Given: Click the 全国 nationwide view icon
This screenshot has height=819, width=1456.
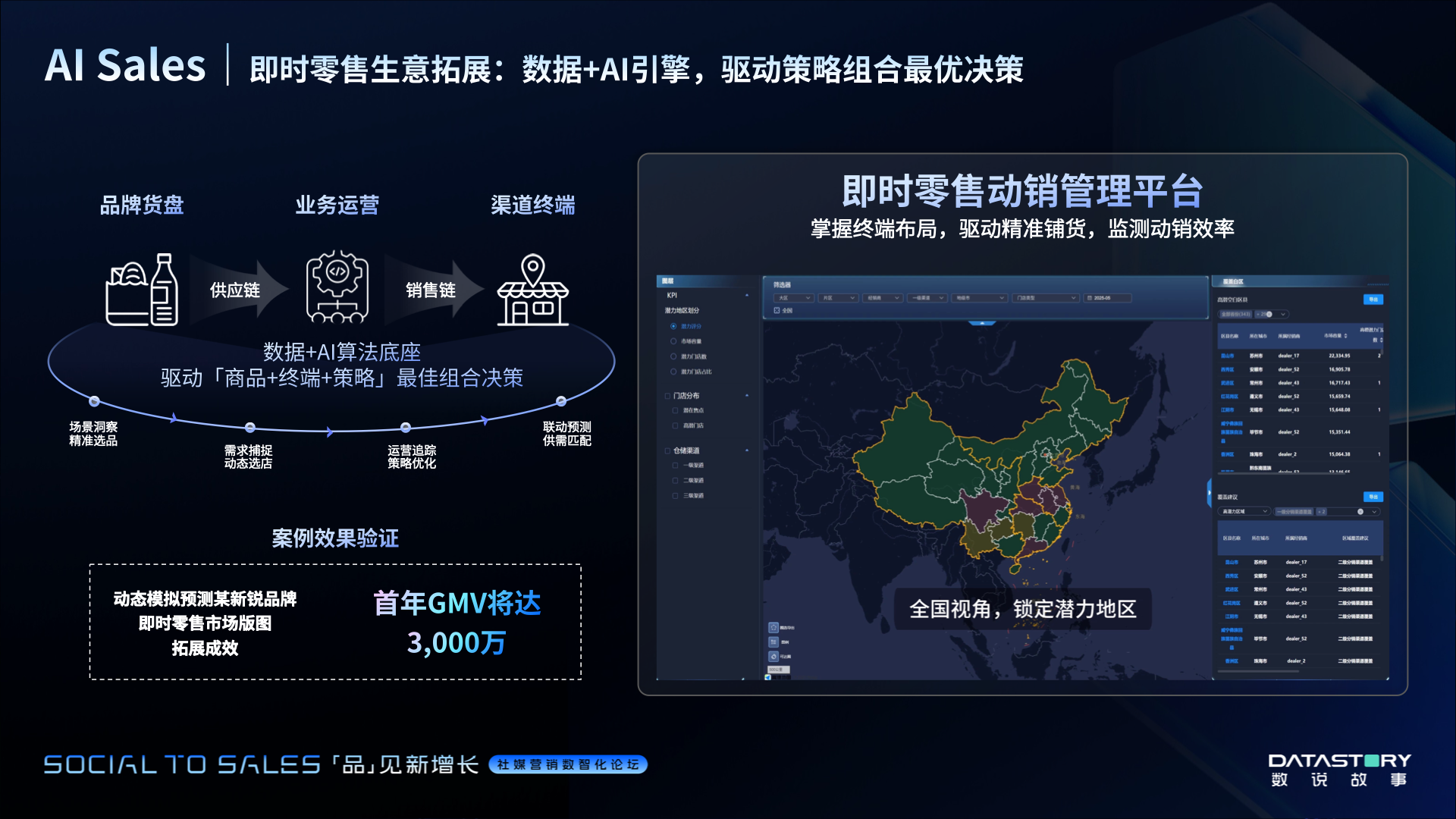Looking at the screenshot, I should (x=777, y=310).
